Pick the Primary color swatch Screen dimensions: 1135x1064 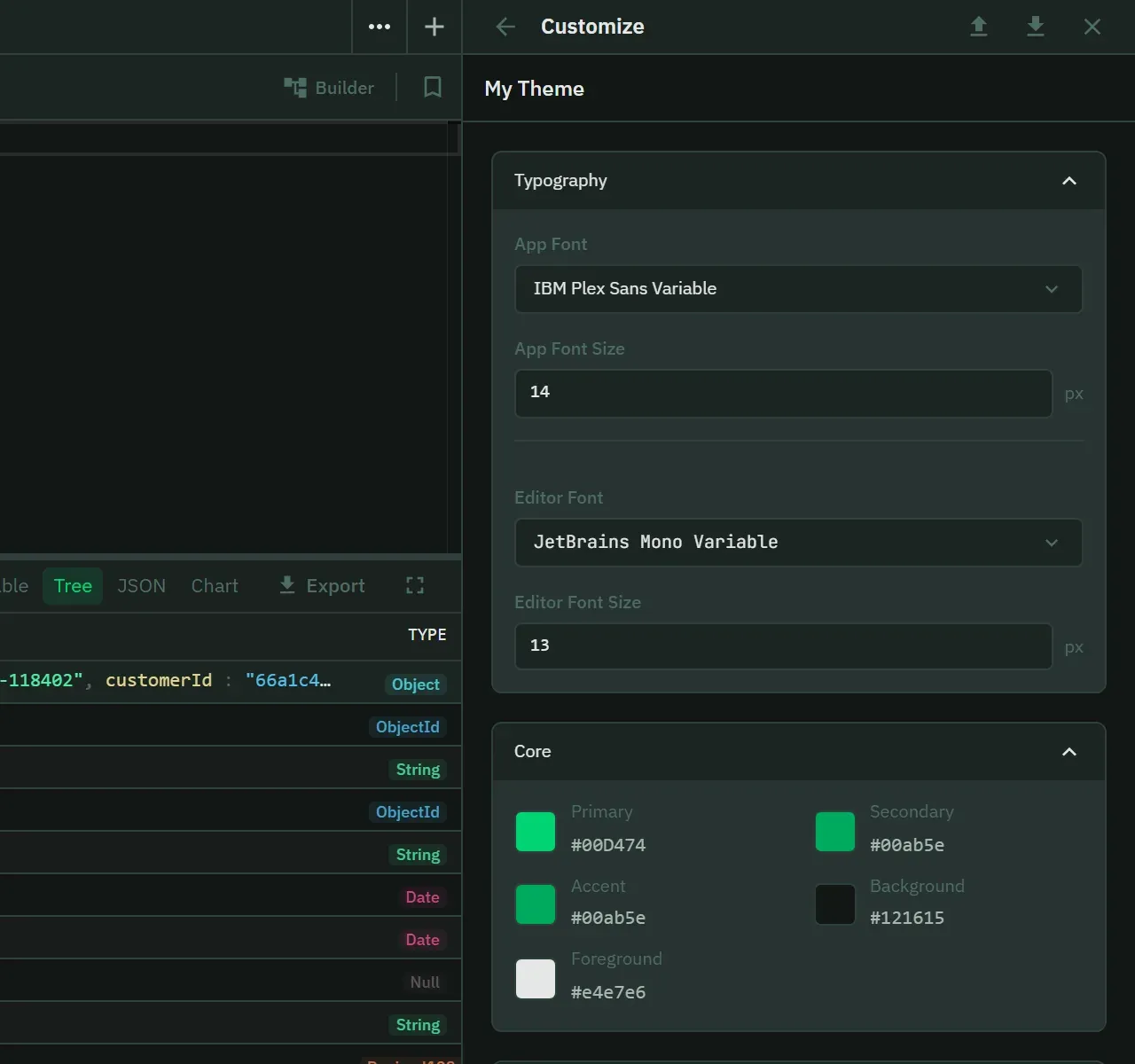[536, 832]
